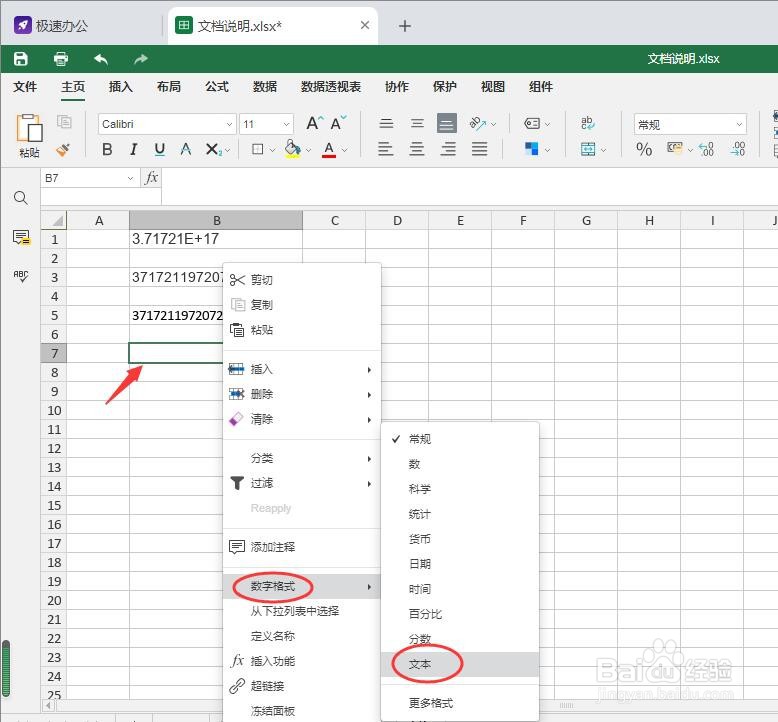Decrease font size with the smaller A icon
778x722 pixels.
338,123
